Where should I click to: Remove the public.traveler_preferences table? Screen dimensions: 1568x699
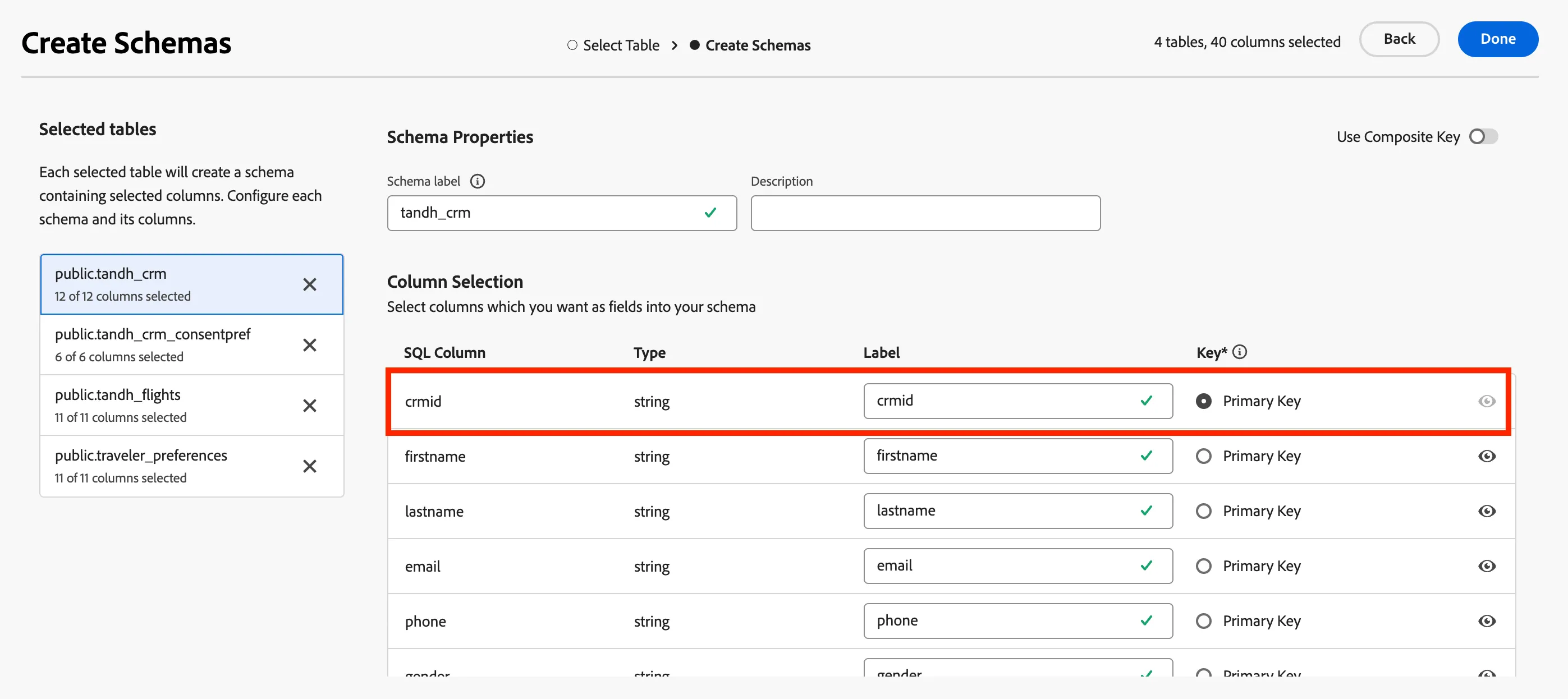[x=309, y=466]
